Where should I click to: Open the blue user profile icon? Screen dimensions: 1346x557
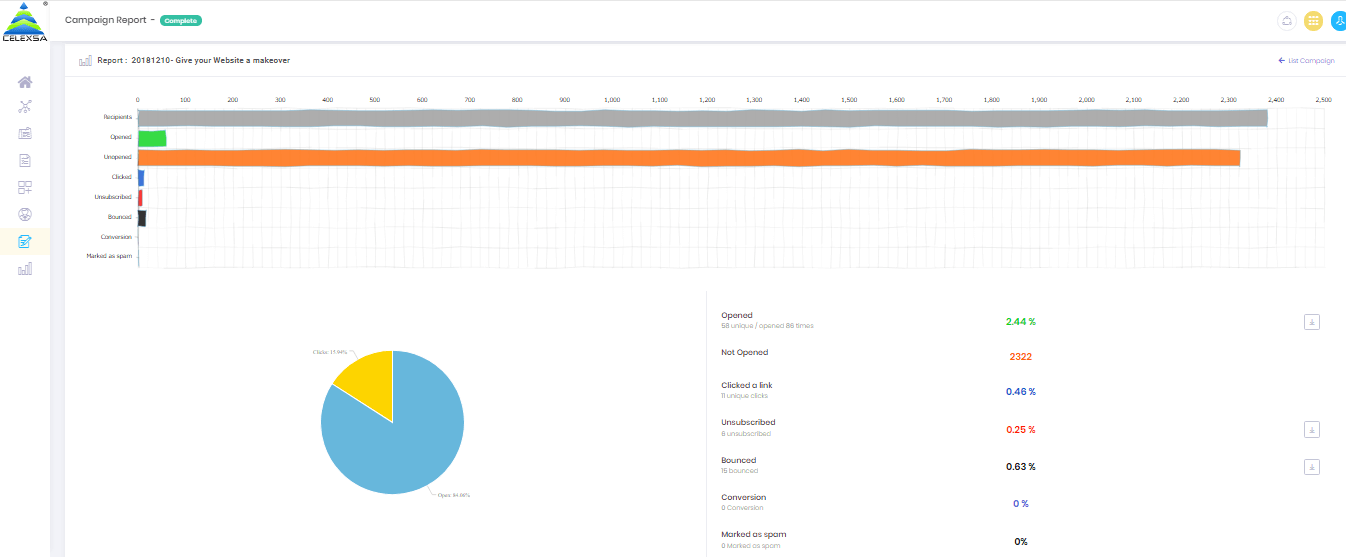point(1337,20)
